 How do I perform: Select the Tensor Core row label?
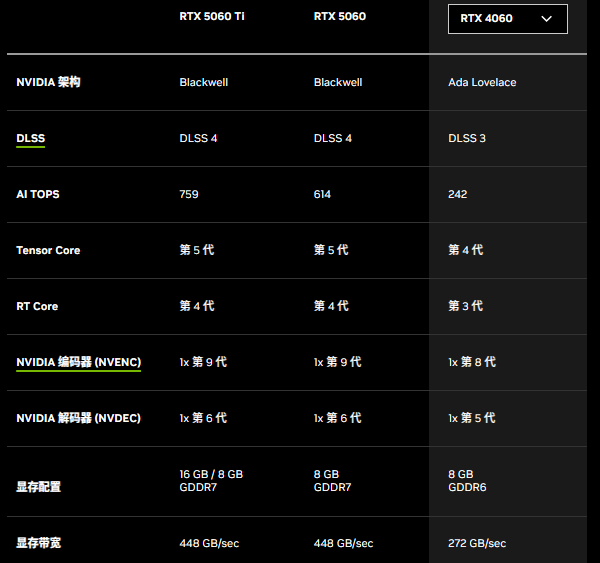pos(48,250)
